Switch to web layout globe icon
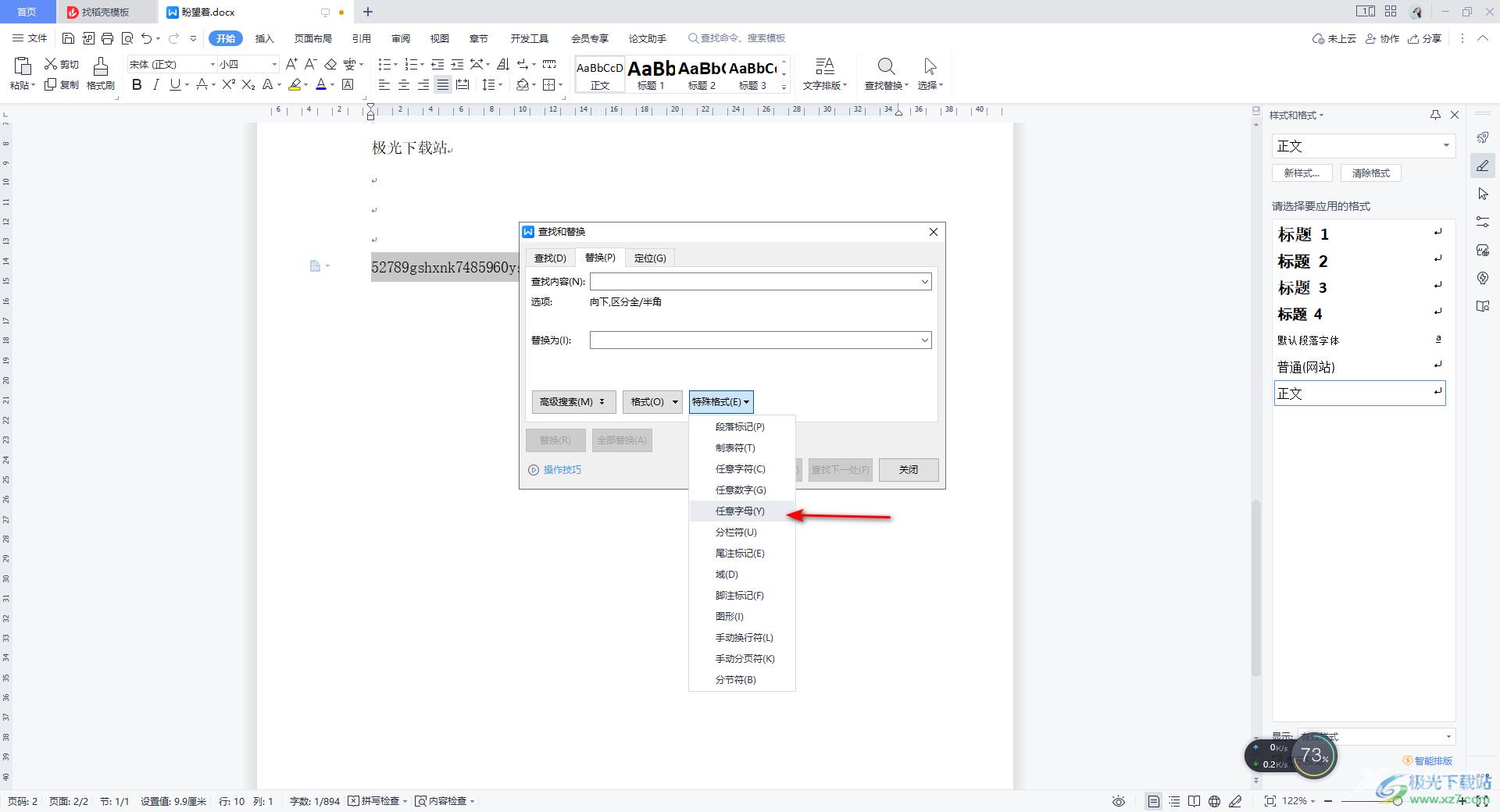The height and width of the screenshot is (812, 1500). 1214,801
